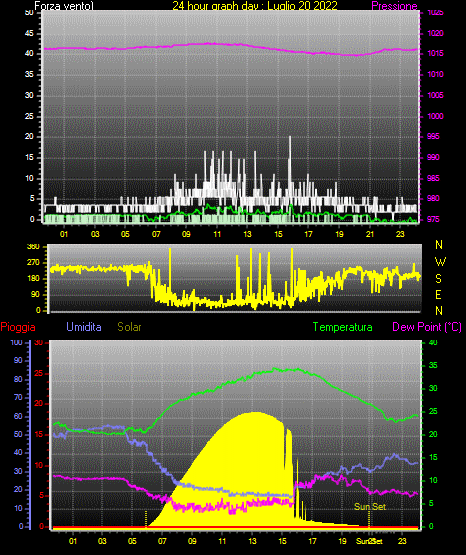Click the 25 value on the wind speed axis
466x555 pixels.
pyautogui.click(x=29, y=116)
